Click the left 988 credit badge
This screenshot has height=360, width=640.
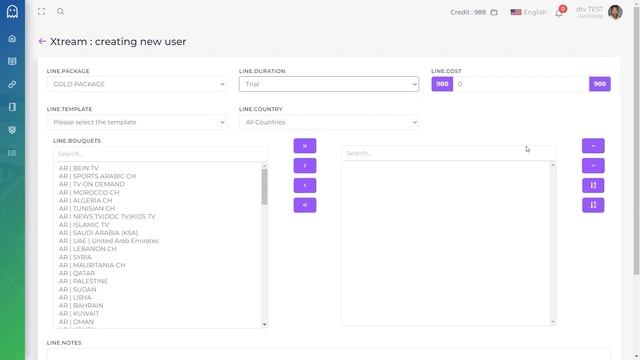pyautogui.click(x=442, y=84)
